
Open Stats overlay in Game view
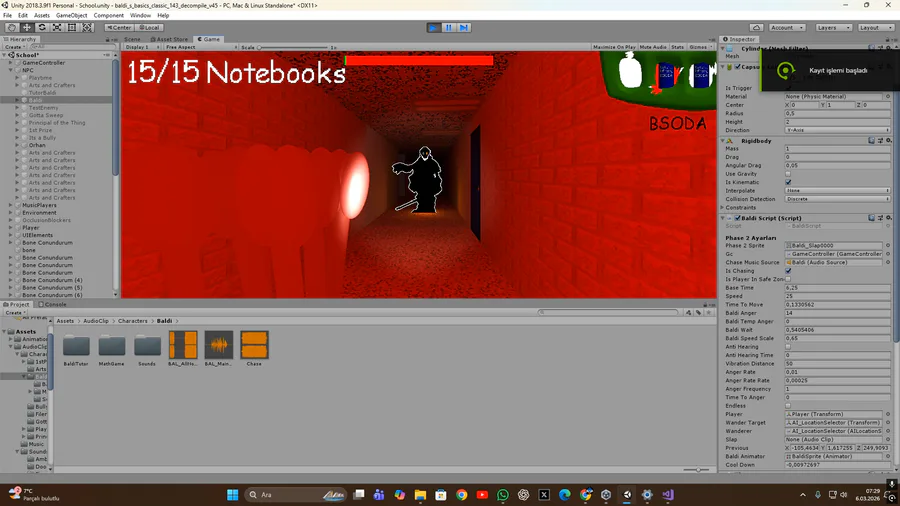[x=677, y=47]
